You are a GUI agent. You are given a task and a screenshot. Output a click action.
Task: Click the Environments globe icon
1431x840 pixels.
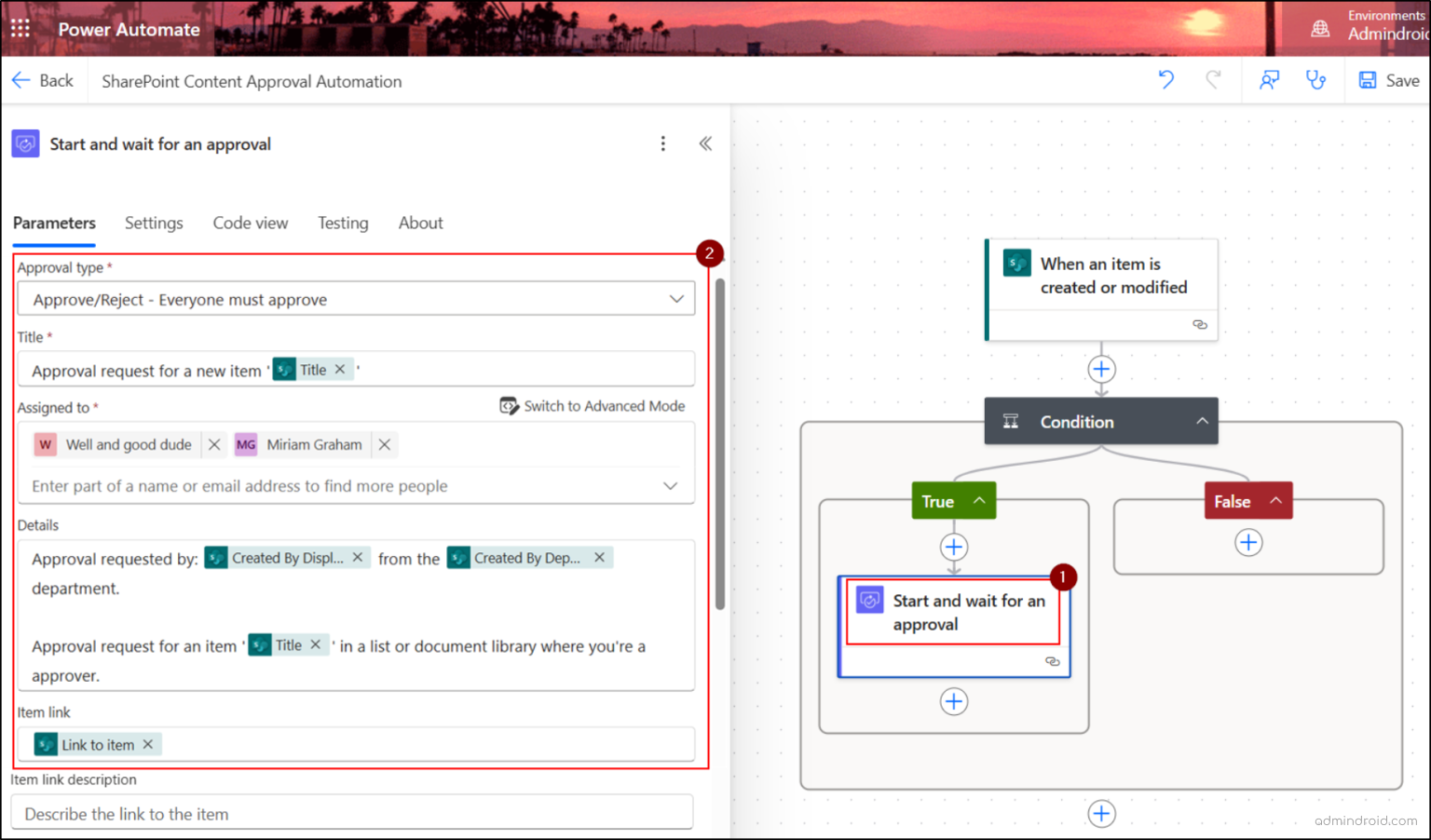pyautogui.click(x=1320, y=28)
